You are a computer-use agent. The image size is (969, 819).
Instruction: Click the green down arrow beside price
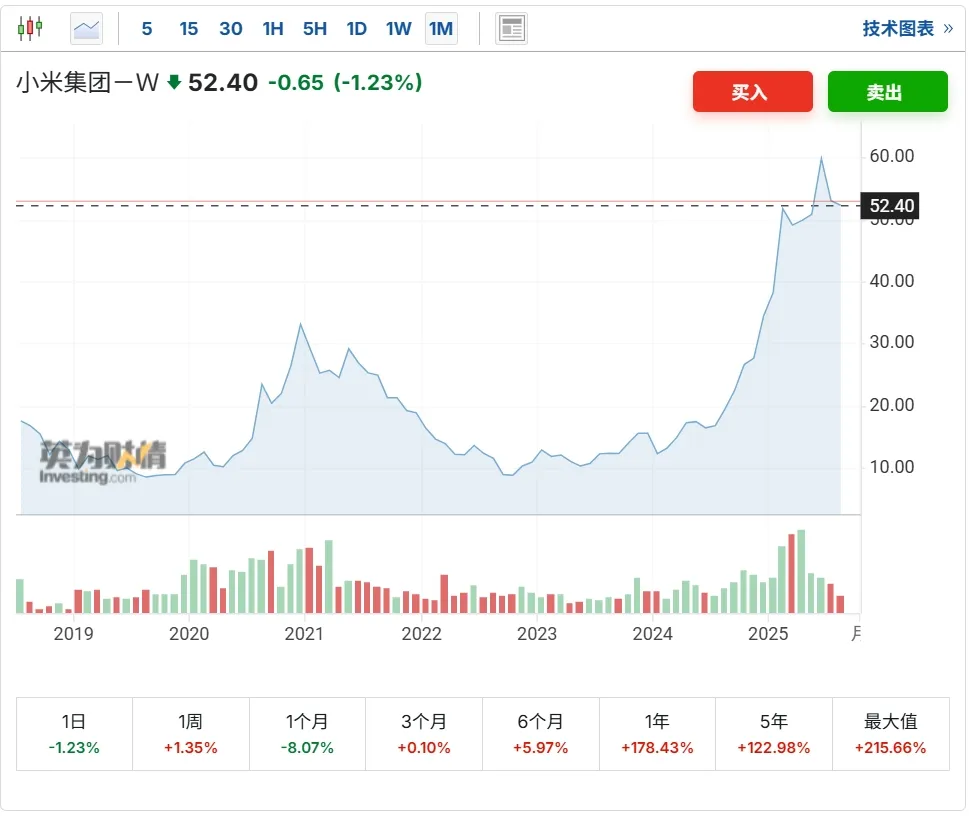(x=174, y=83)
